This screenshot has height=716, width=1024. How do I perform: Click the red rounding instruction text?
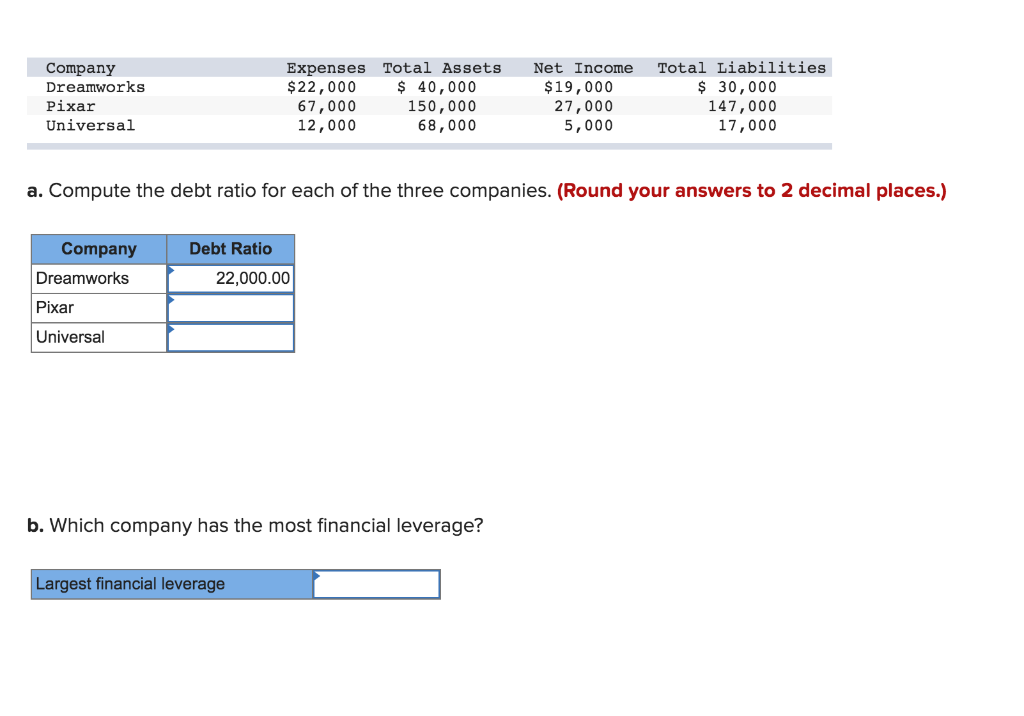click(x=752, y=191)
